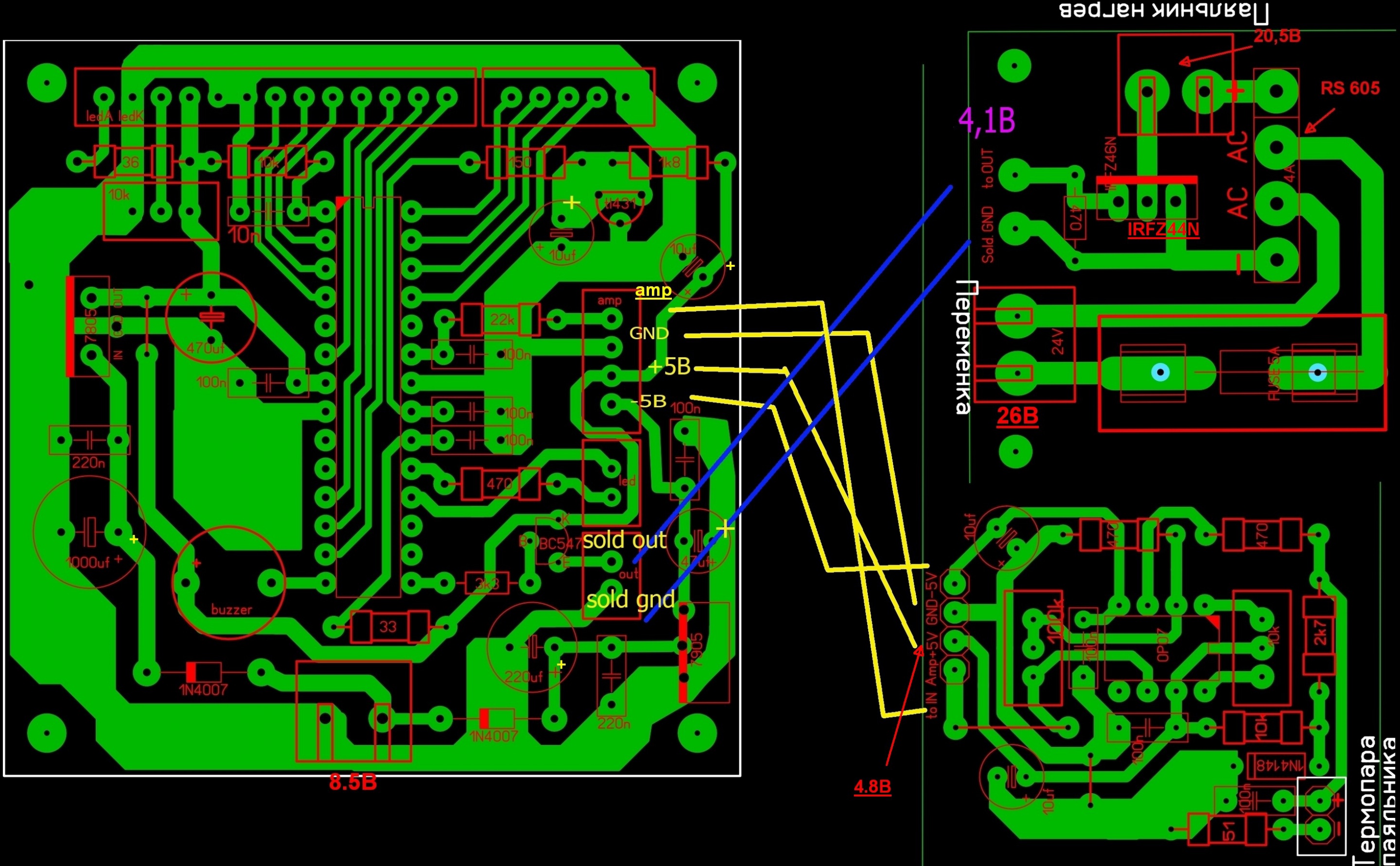
Task: Select the 150 ohm resistor
Action: pyautogui.click(x=525, y=162)
